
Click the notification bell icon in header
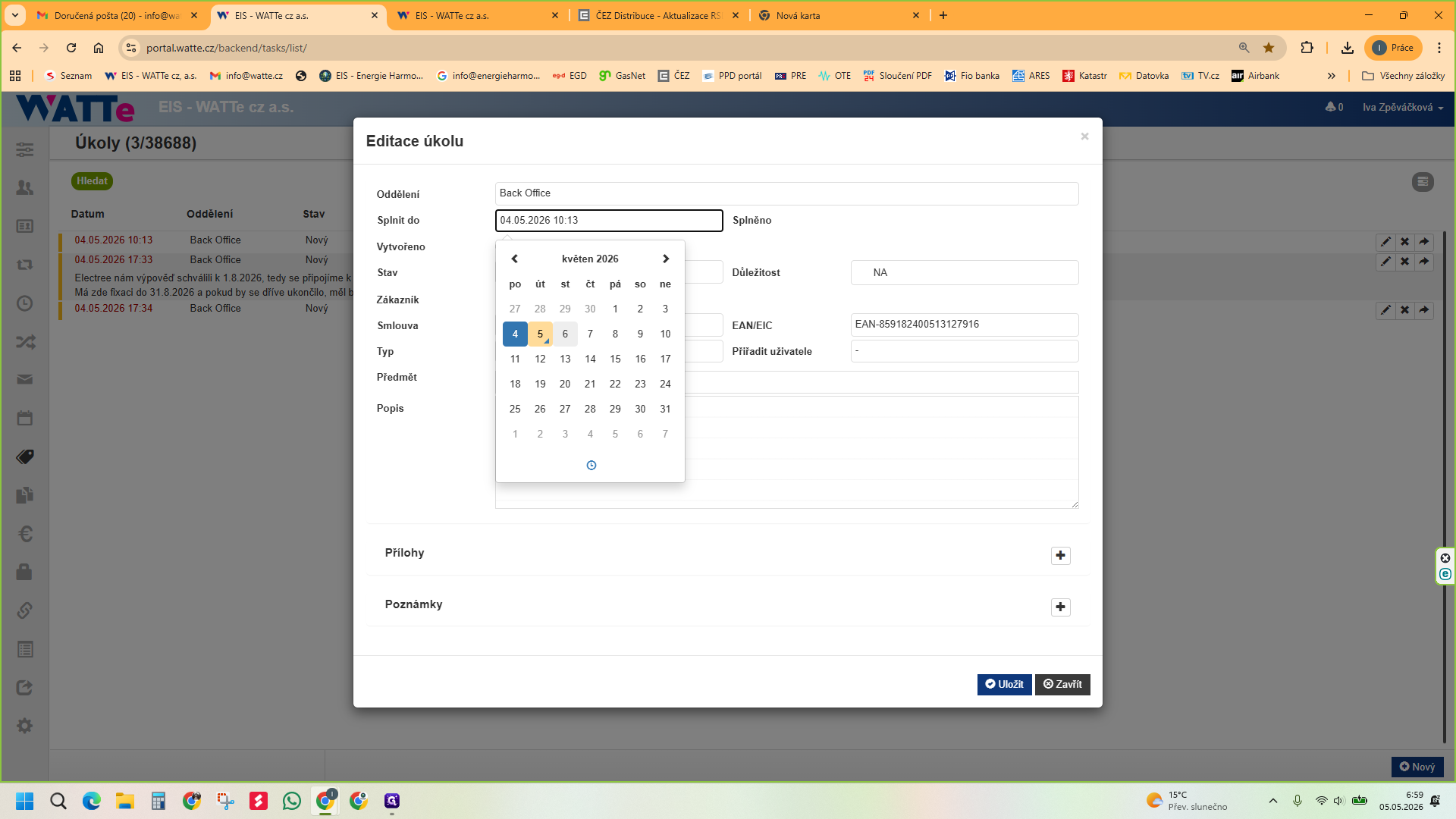pos(1331,107)
